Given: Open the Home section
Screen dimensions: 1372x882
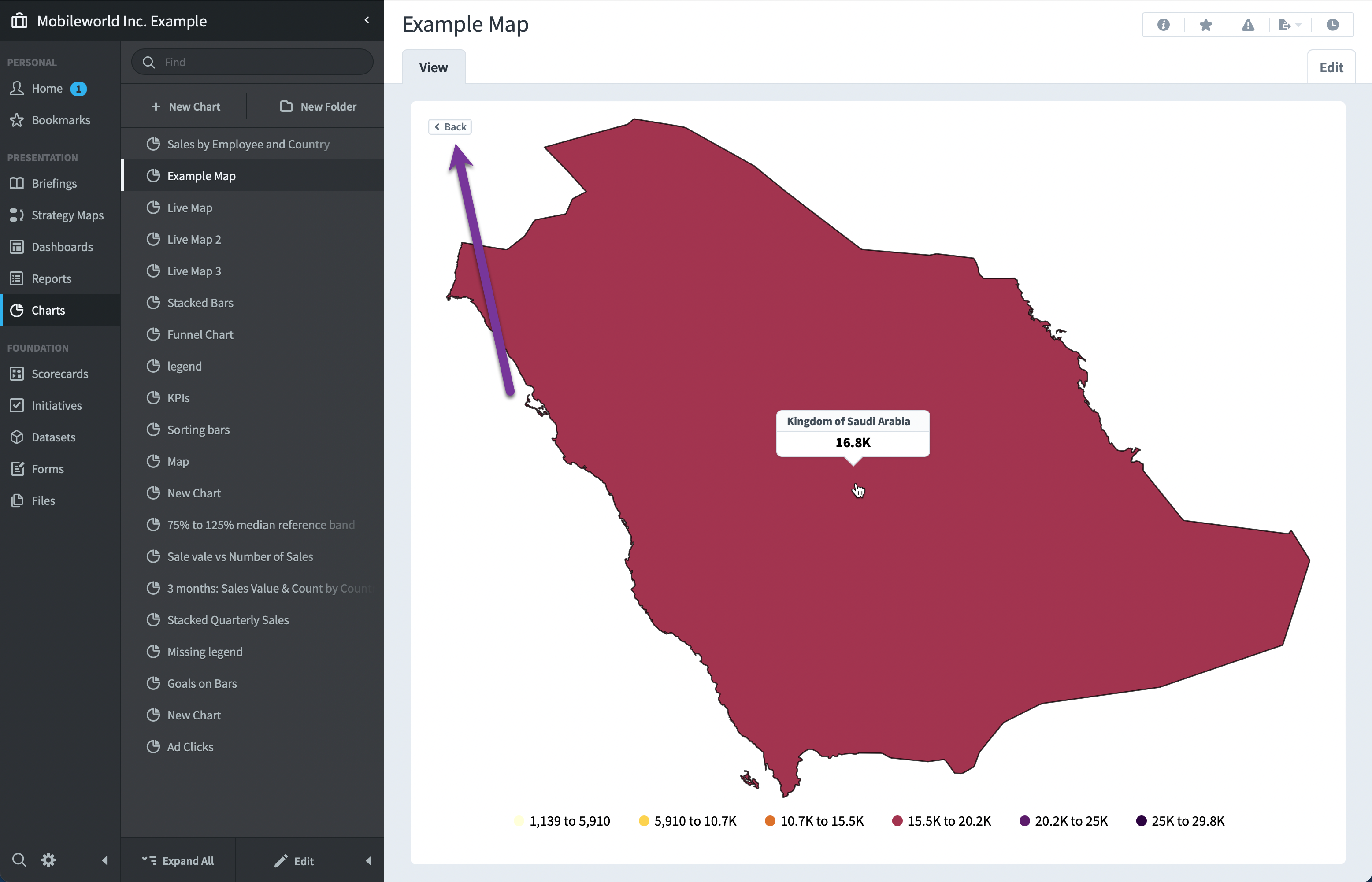Looking at the screenshot, I should (x=47, y=88).
